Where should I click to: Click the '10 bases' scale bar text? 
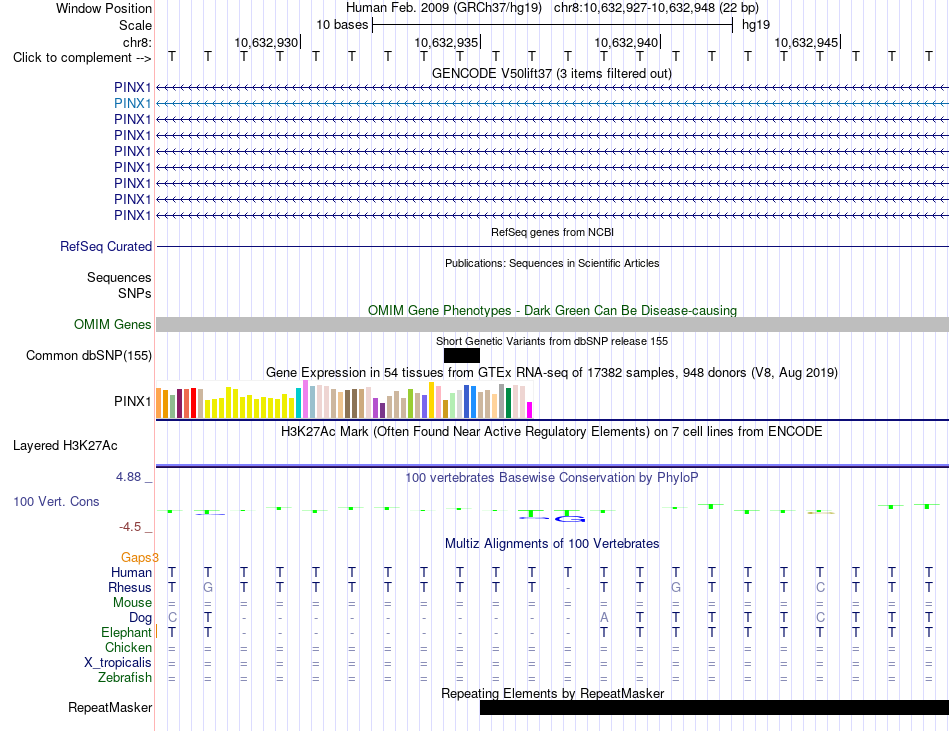point(342,25)
